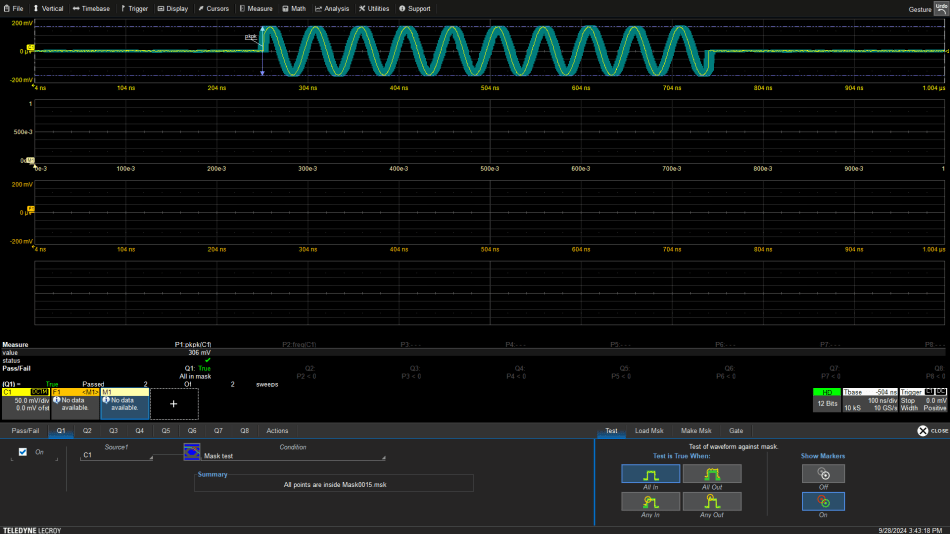The height and width of the screenshot is (534, 950).
Task: Click the info icon in the M1 descriptor
Action: pos(106,400)
